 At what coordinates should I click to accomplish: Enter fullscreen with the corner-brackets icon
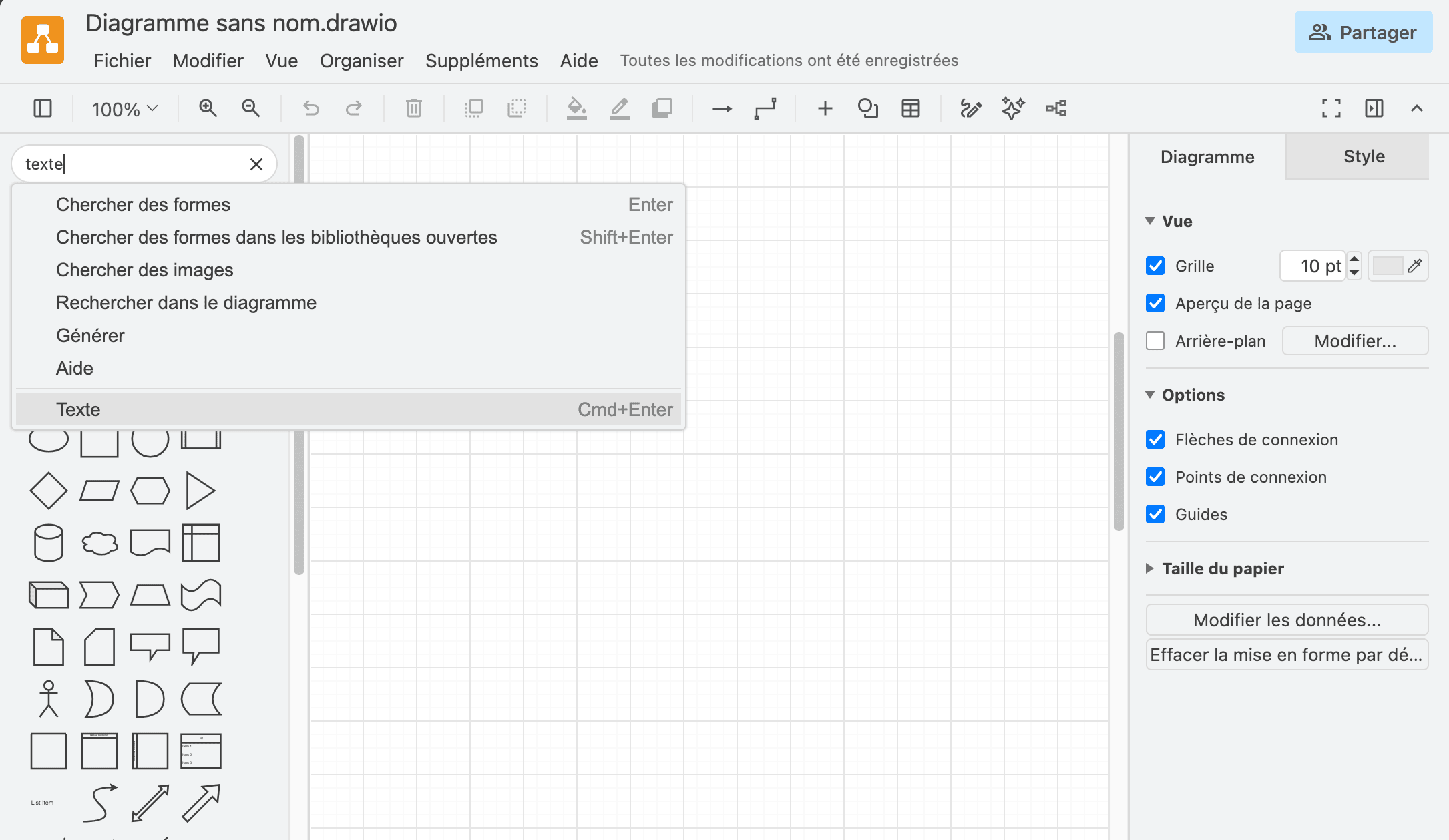pos(1331,108)
